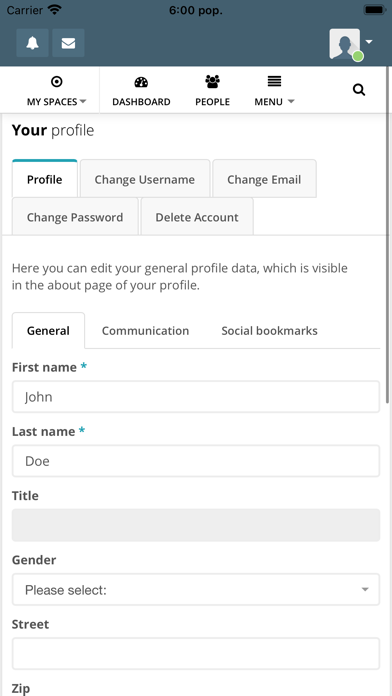Switch to Change Username tab
Viewport: 392px width, 696px height.
point(145,178)
